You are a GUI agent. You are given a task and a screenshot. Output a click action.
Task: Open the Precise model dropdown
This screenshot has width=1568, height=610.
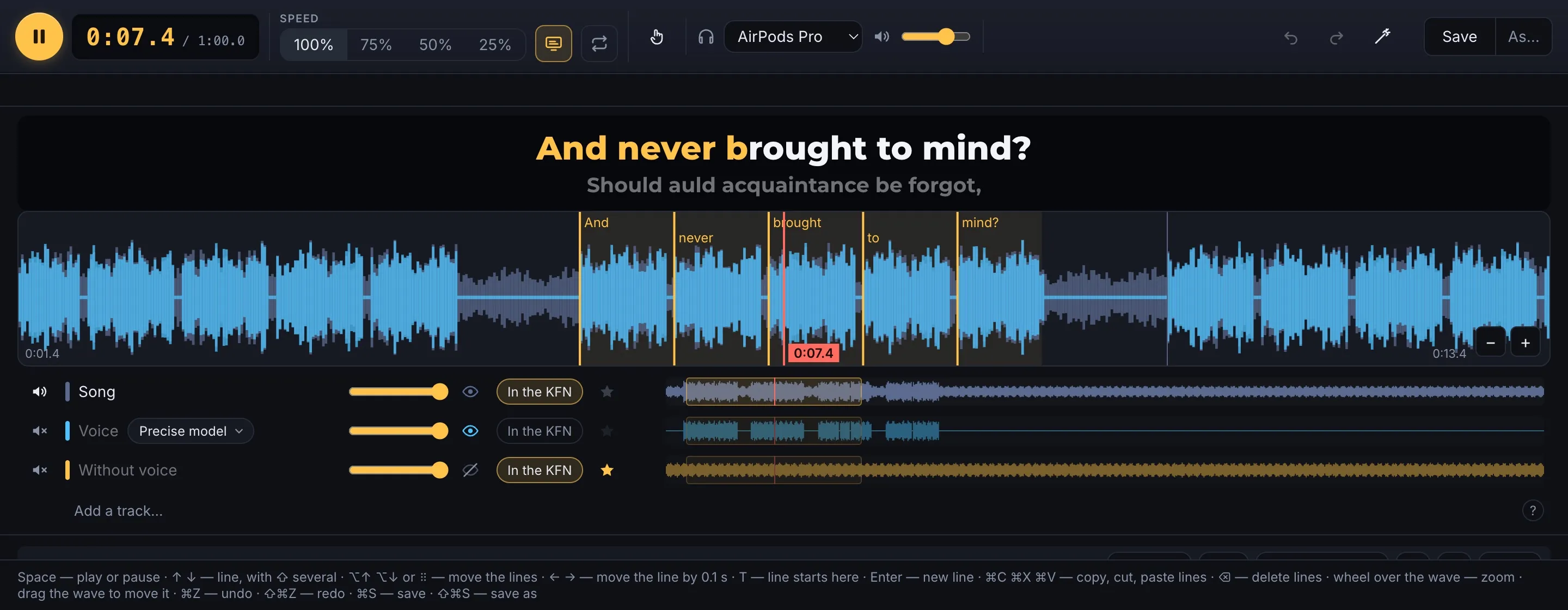[191, 431]
